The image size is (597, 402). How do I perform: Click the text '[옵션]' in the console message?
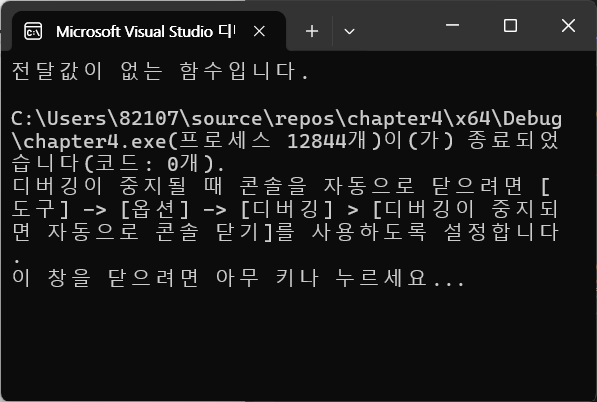pyautogui.click(x=154, y=210)
